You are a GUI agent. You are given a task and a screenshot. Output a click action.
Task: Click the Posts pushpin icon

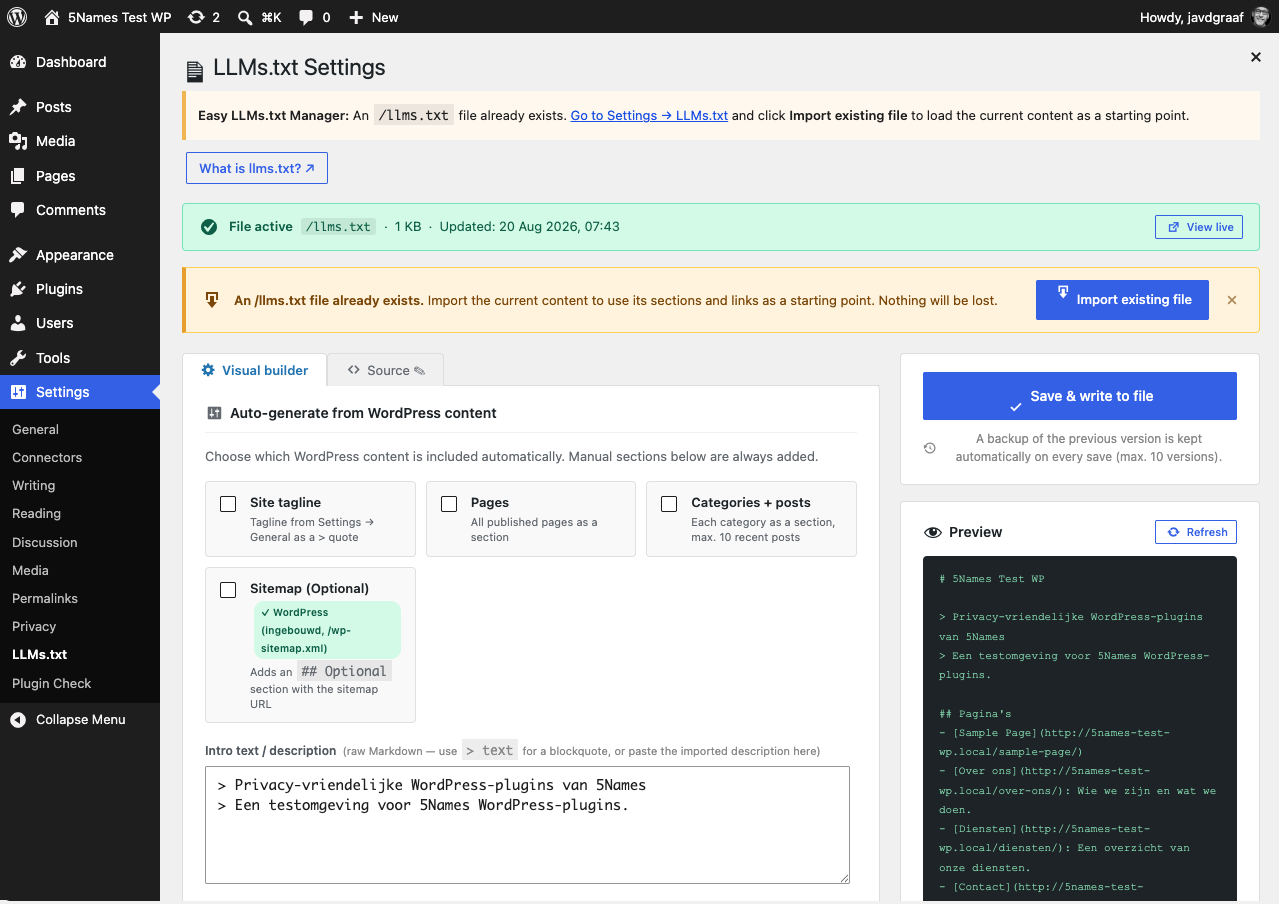point(18,107)
